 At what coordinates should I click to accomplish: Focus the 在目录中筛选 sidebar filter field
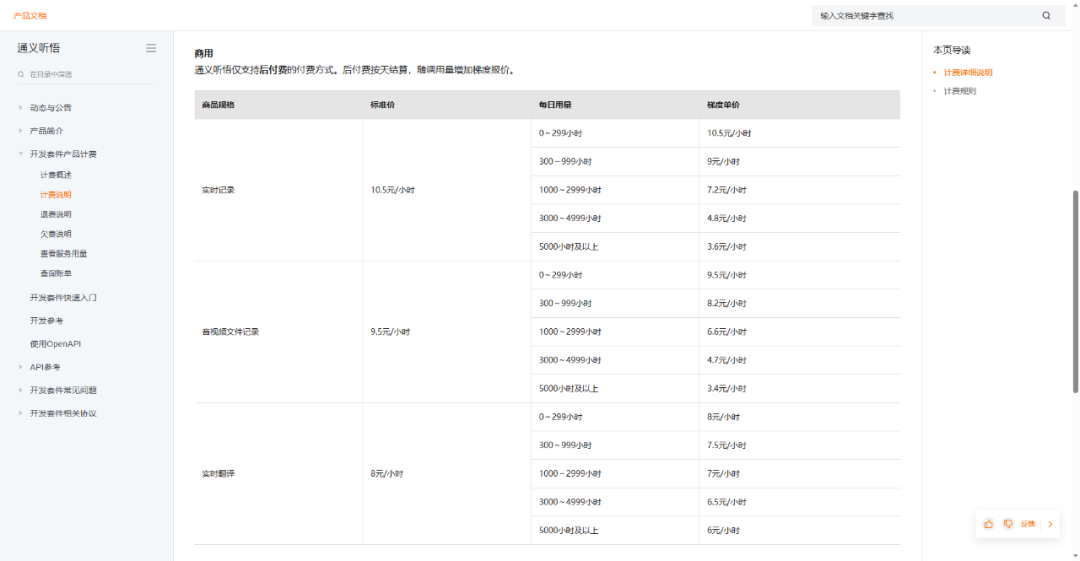(87, 74)
